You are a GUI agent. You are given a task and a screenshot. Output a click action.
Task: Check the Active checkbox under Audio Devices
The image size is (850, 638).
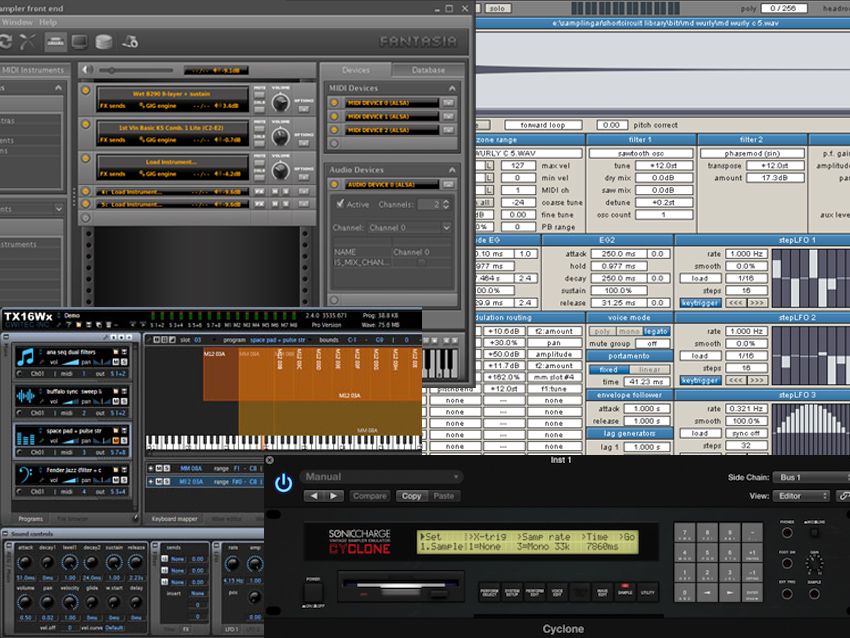point(340,203)
